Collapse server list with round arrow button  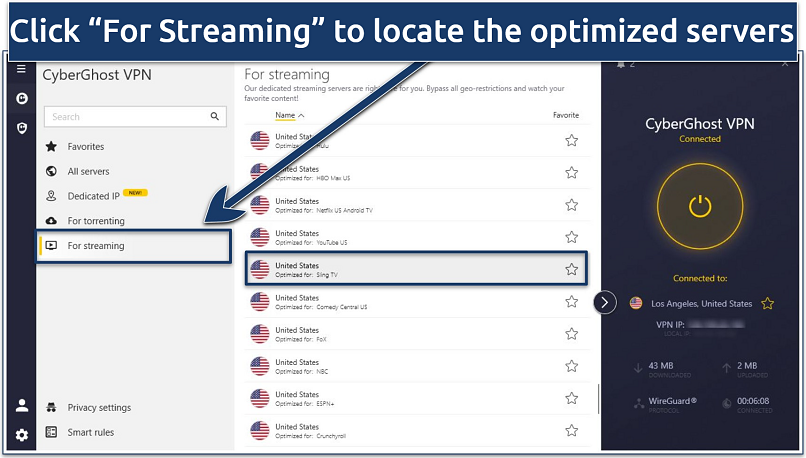(604, 302)
